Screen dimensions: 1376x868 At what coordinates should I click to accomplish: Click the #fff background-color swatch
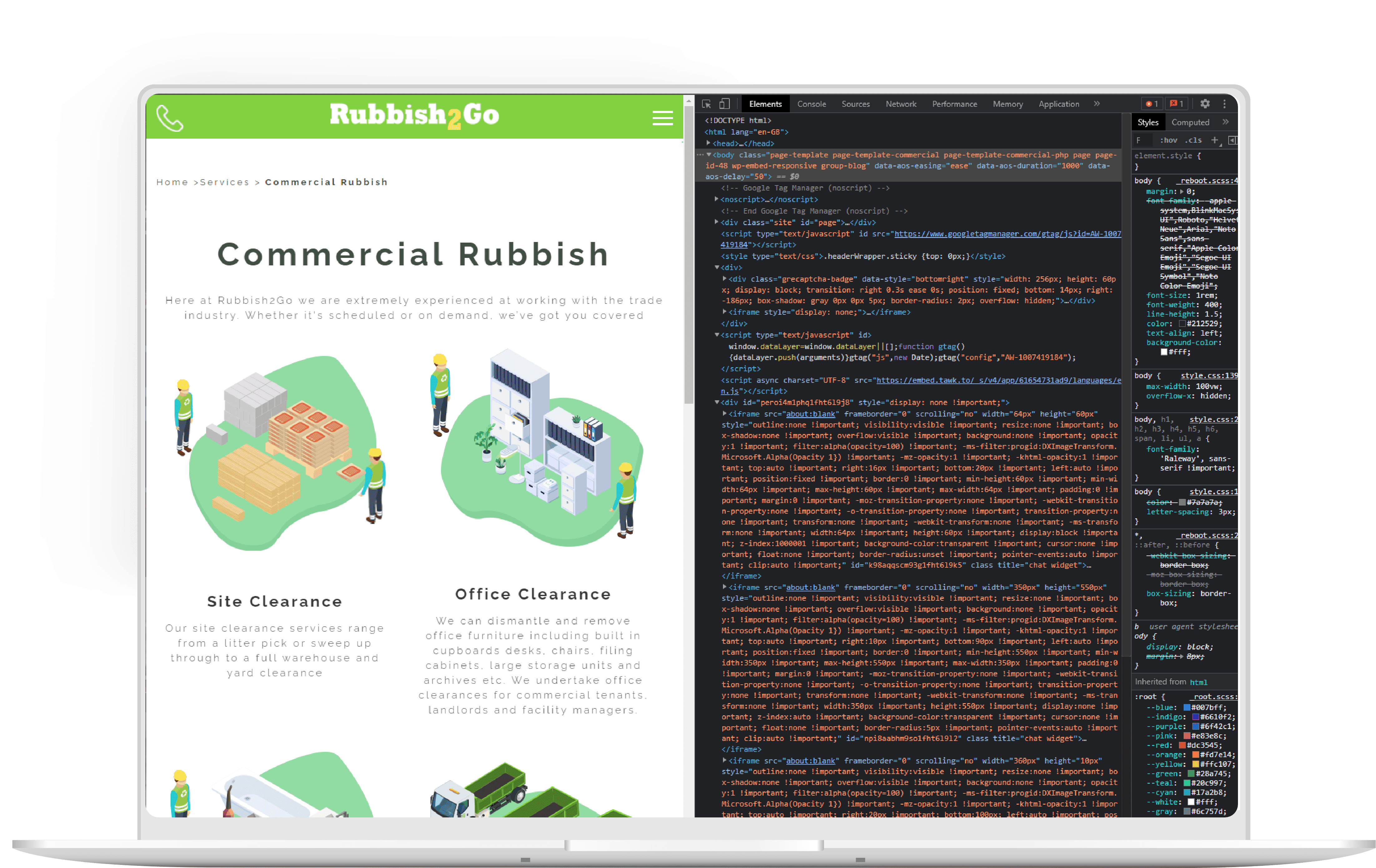coord(1164,353)
